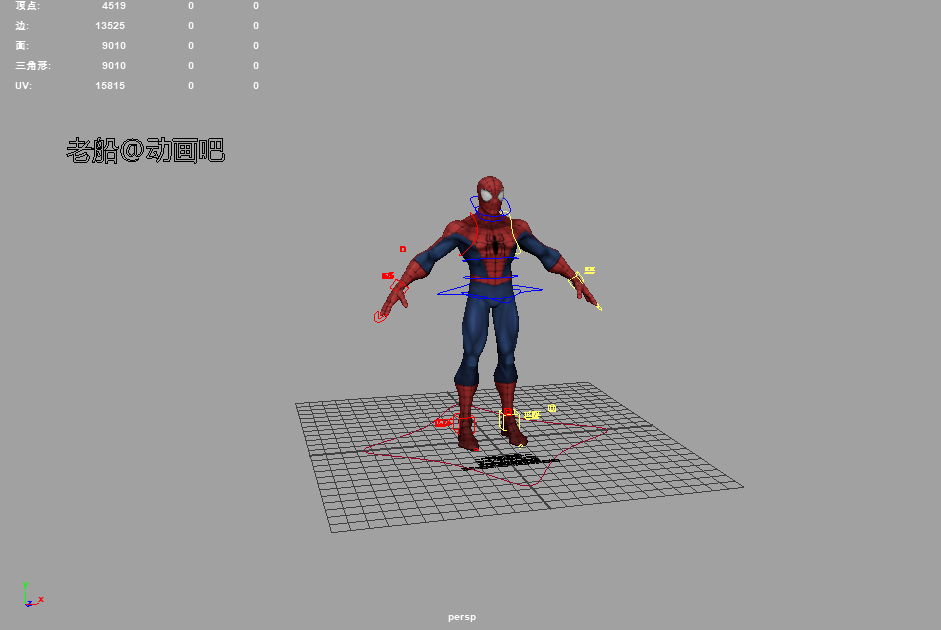
Task: Click the persp camera name label
Action: point(462,617)
